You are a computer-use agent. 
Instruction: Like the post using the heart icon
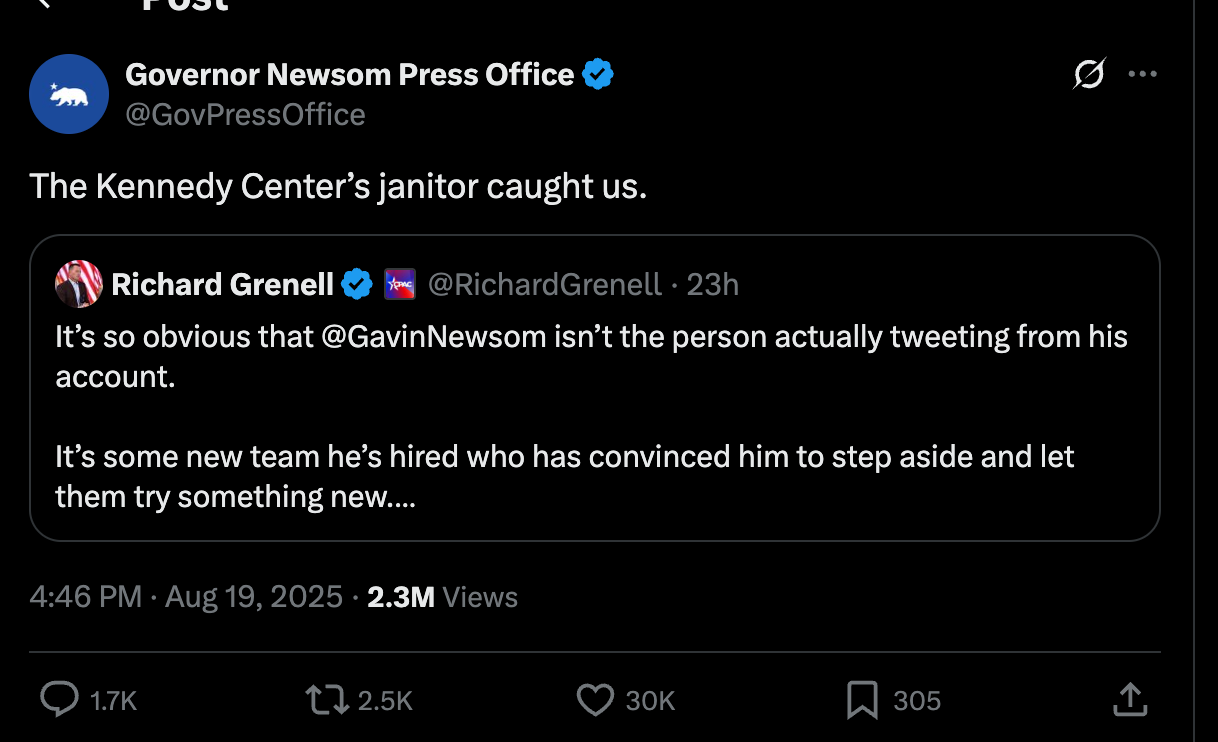click(x=595, y=700)
